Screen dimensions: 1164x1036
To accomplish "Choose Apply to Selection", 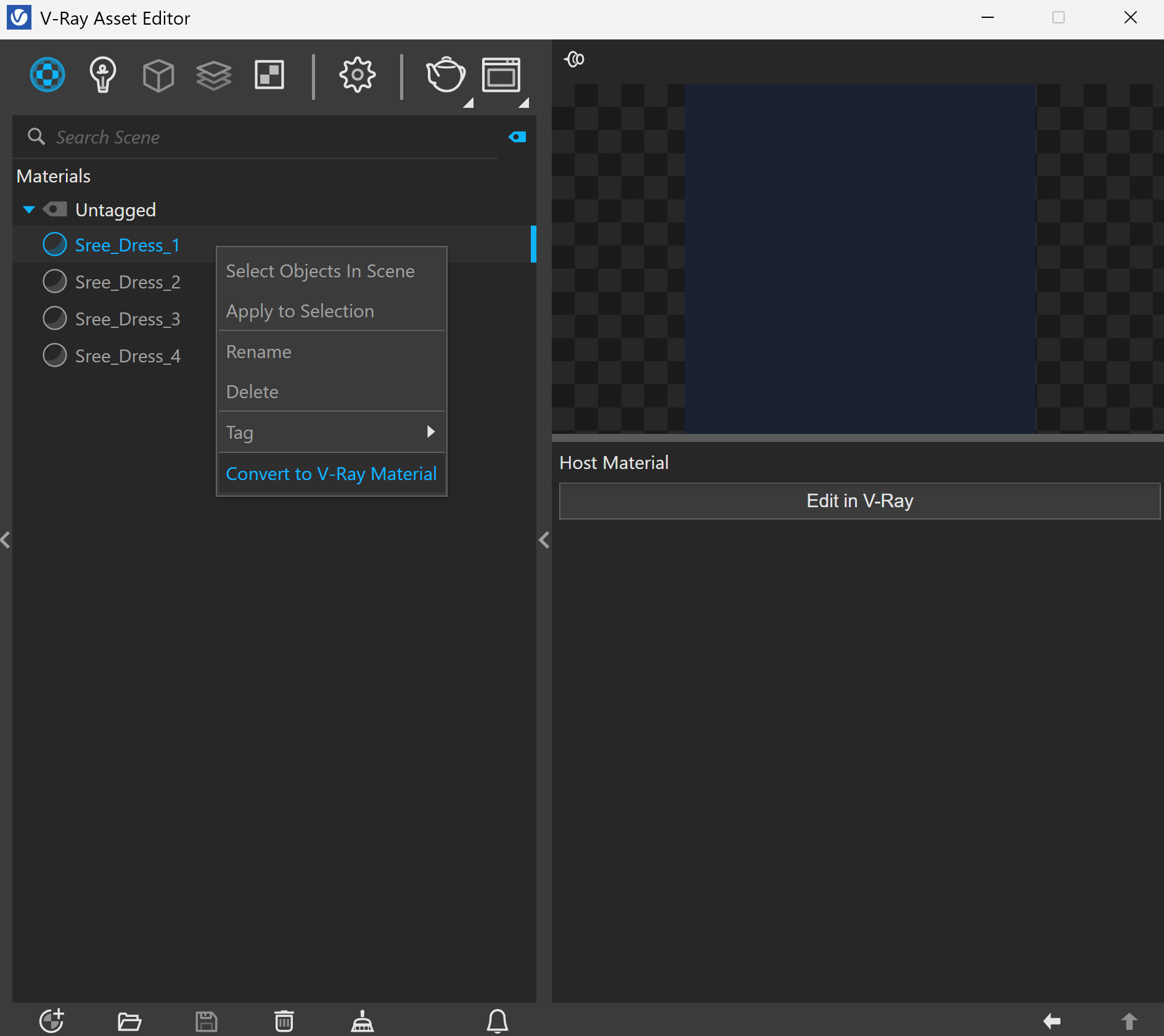I will (332, 311).
